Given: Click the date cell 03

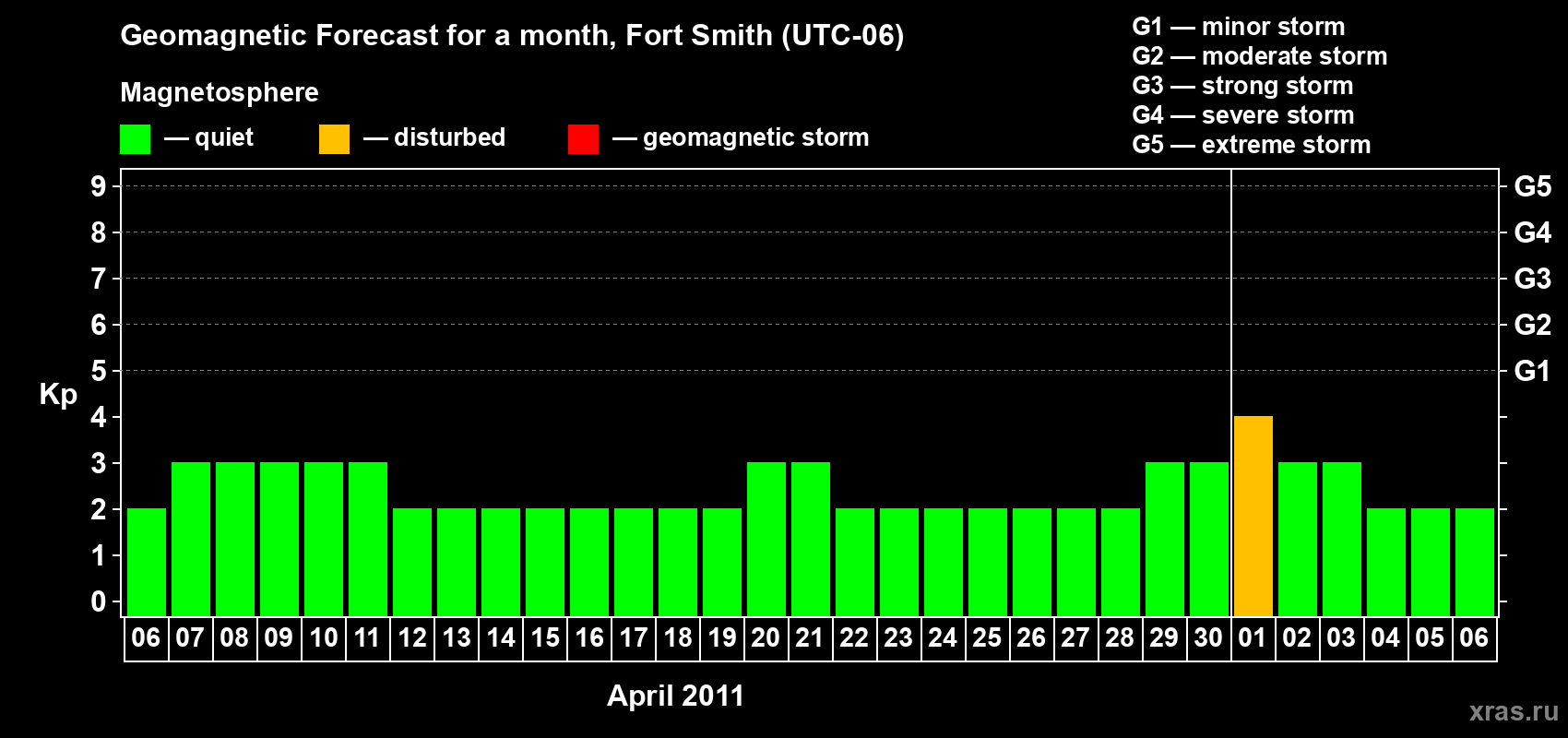Looking at the screenshot, I should [x=1341, y=638].
